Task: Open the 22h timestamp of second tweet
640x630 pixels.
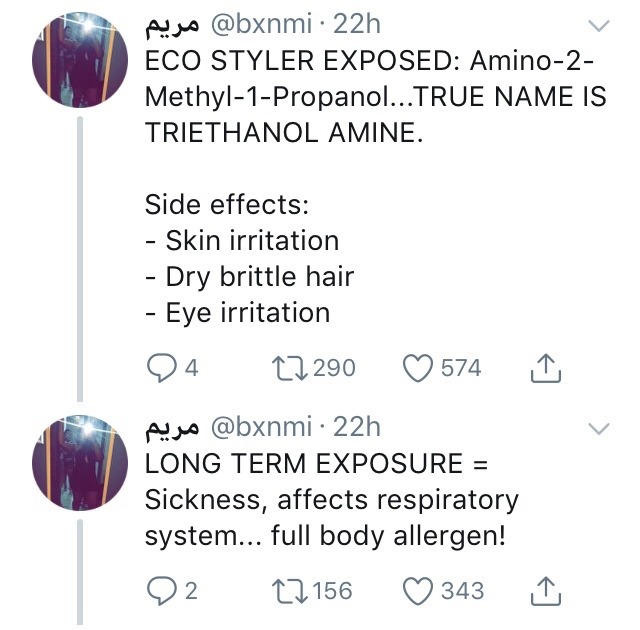Action: [x=357, y=427]
